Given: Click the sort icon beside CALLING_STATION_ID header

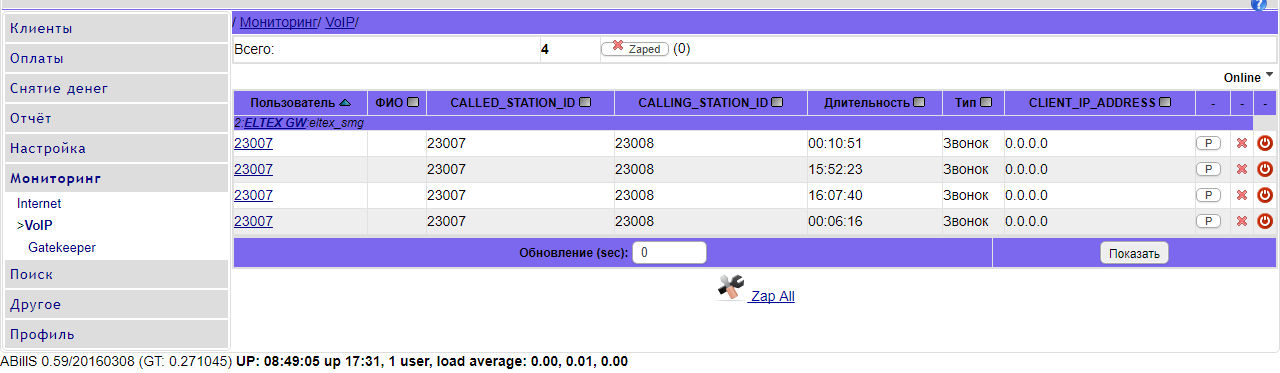Looking at the screenshot, I should pyautogui.click(x=777, y=102).
